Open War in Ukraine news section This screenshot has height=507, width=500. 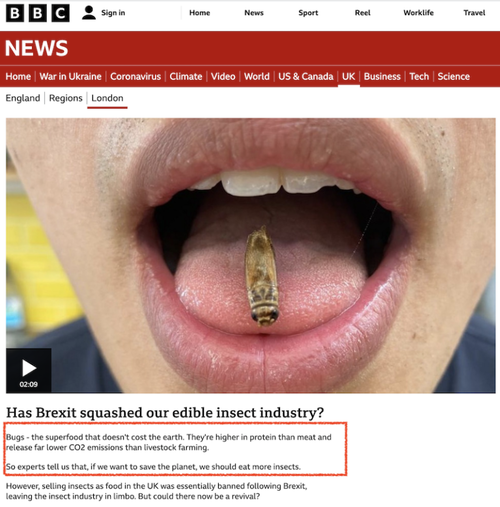tap(70, 77)
